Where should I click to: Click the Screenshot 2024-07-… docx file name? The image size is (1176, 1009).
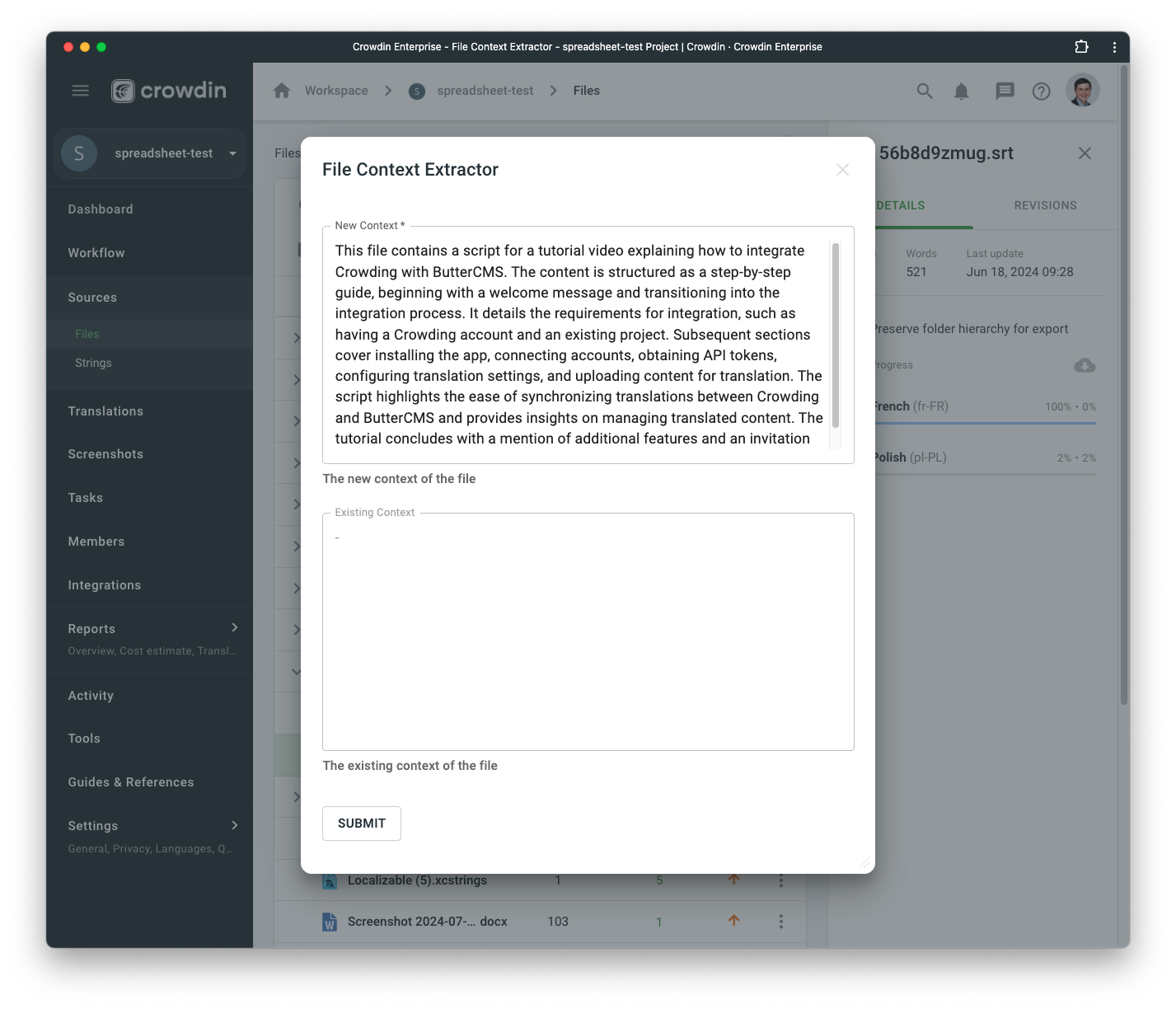(428, 922)
